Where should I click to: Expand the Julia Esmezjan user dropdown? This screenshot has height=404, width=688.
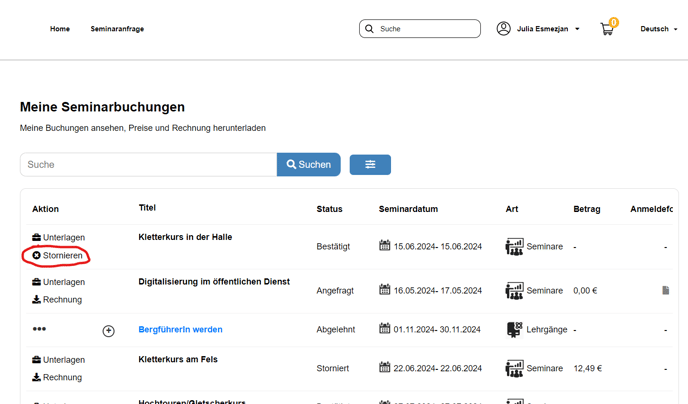click(547, 29)
